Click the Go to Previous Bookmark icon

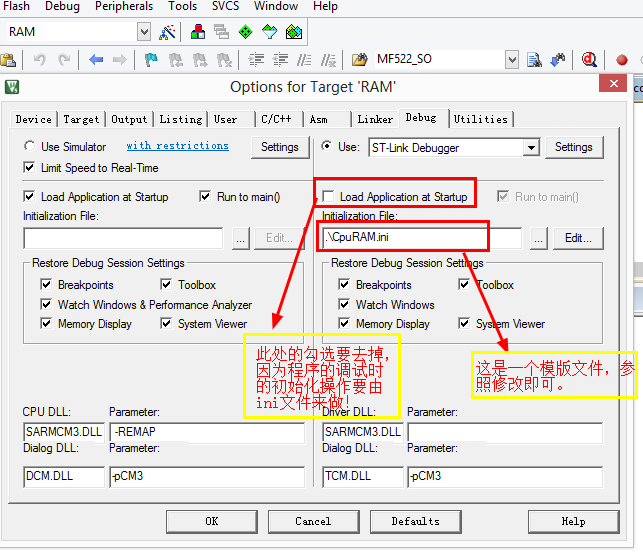(x=176, y=60)
